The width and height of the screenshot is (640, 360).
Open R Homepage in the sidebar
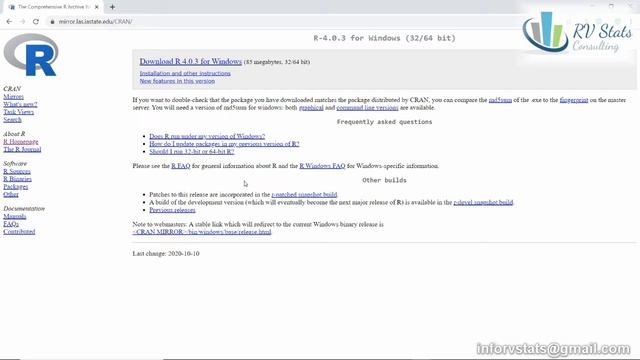pos(21,142)
